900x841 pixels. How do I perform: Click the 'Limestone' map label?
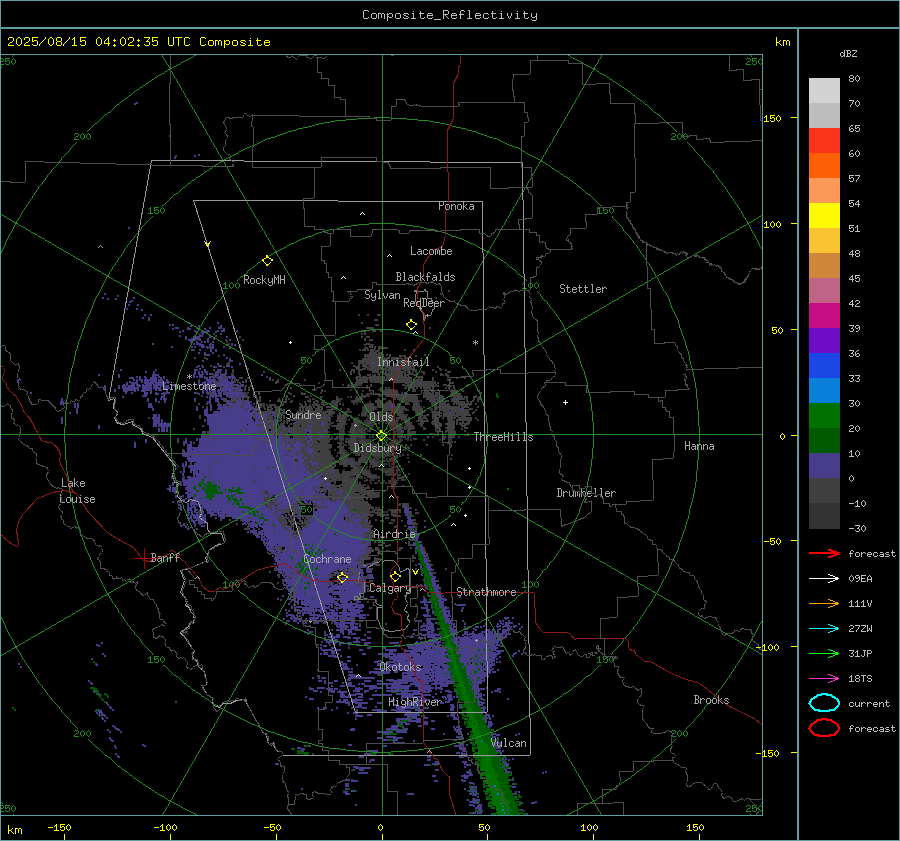pyautogui.click(x=189, y=386)
